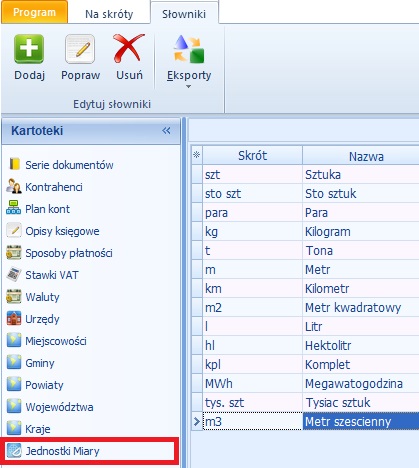Select the Sto sztuk name cell

[x=361, y=193]
